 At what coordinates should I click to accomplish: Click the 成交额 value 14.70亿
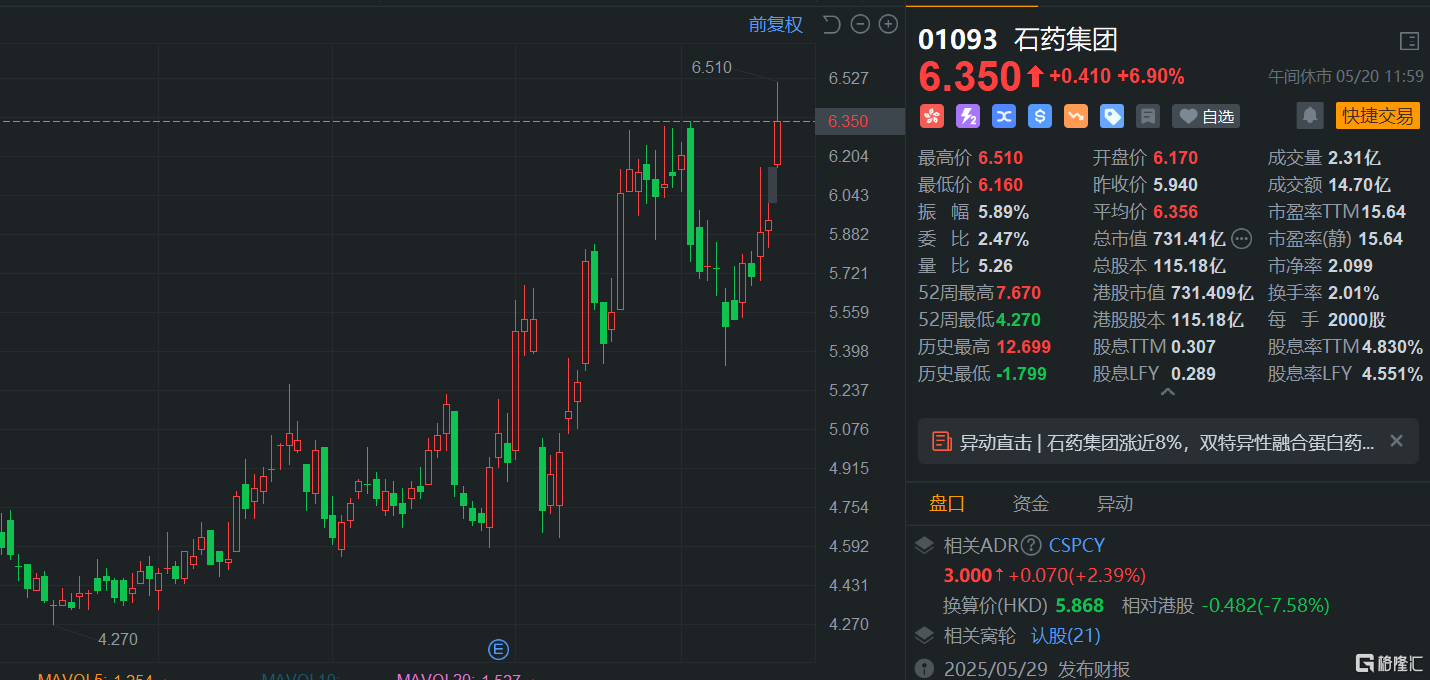1359,184
